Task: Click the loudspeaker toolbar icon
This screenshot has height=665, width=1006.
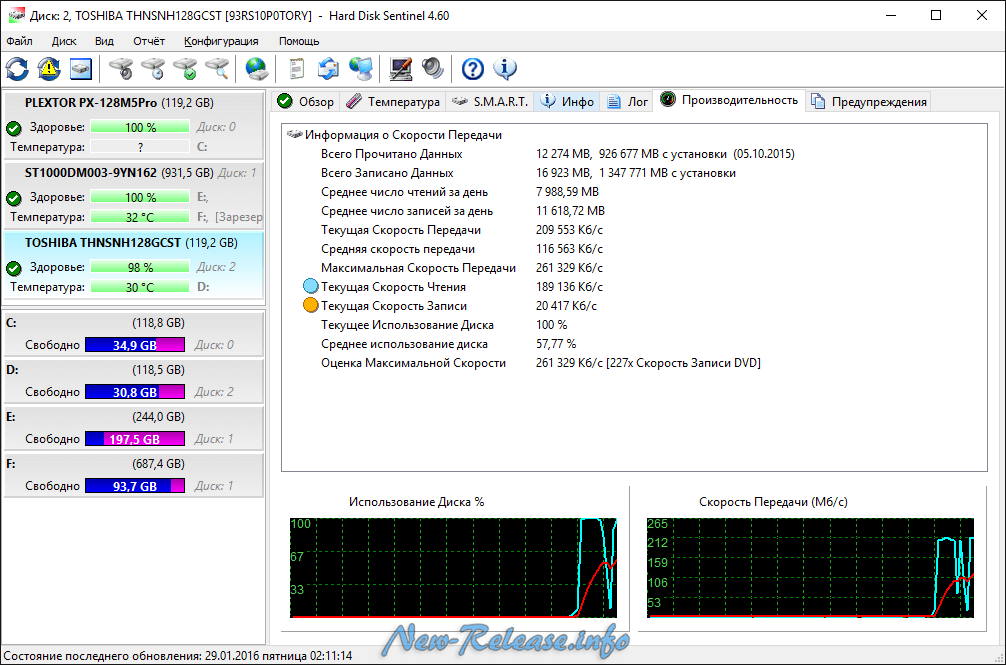Action: tap(433, 69)
